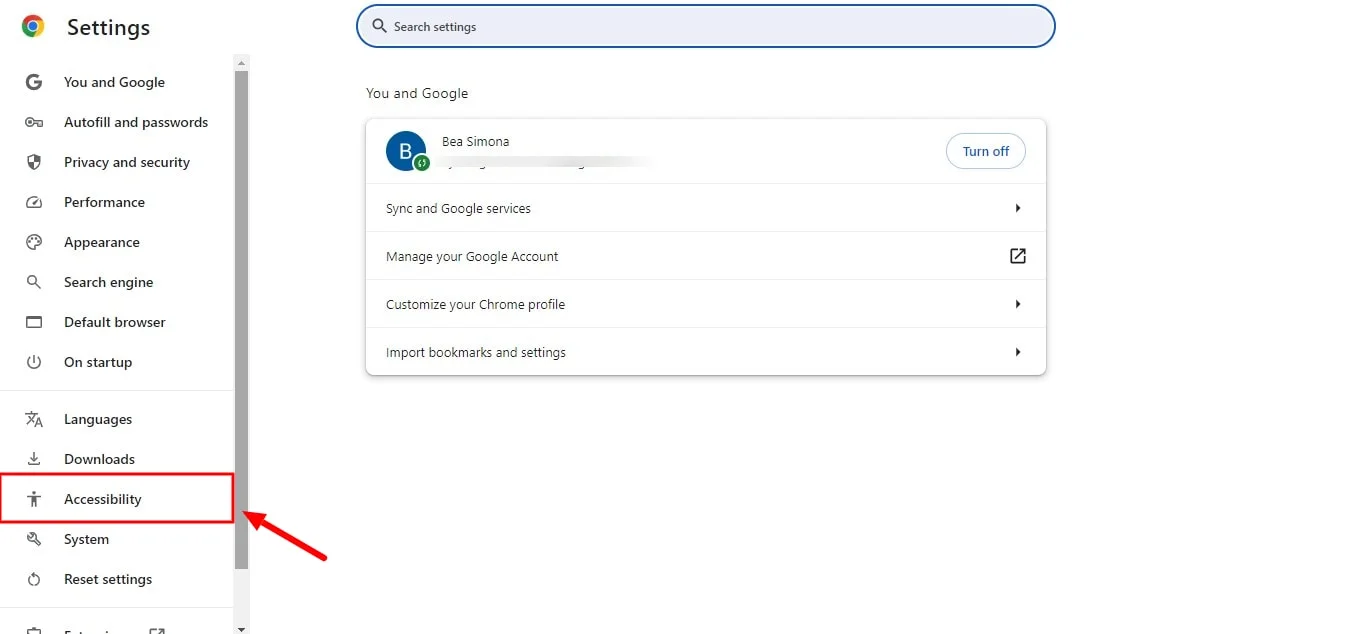Click the wrench System icon

[34, 539]
